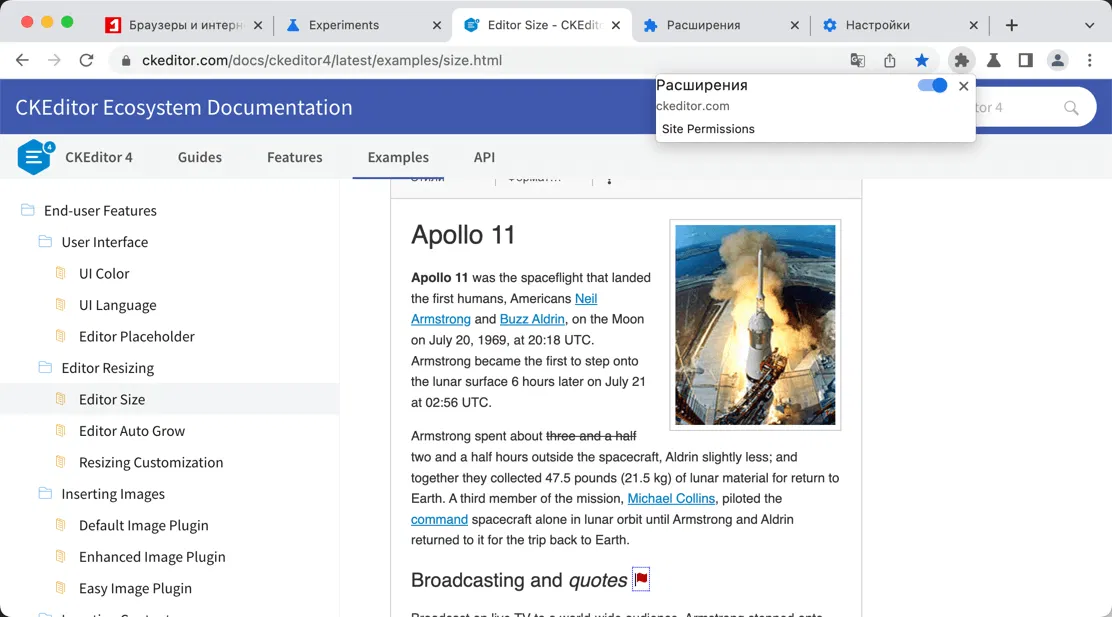
Task: Open the tab search dropdown arrow
Action: (x=1089, y=25)
